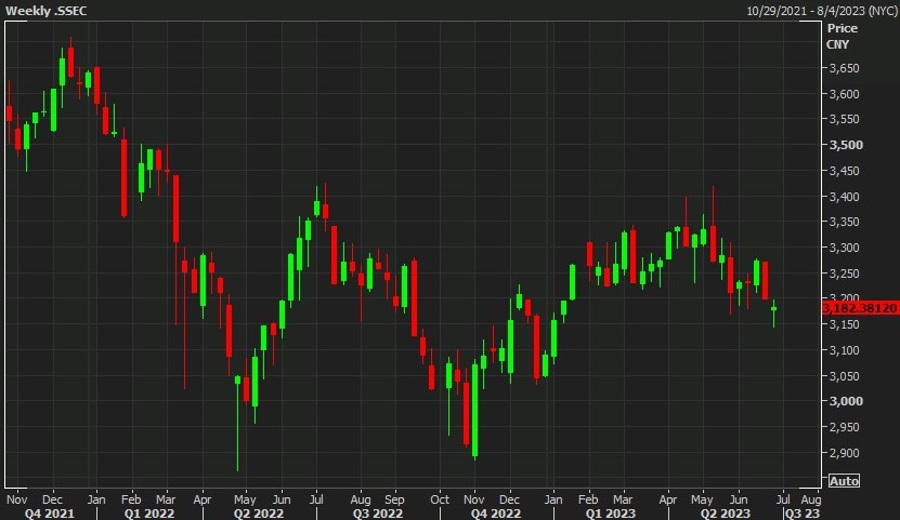Click the 3,550 price axis value

pyautogui.click(x=844, y=119)
